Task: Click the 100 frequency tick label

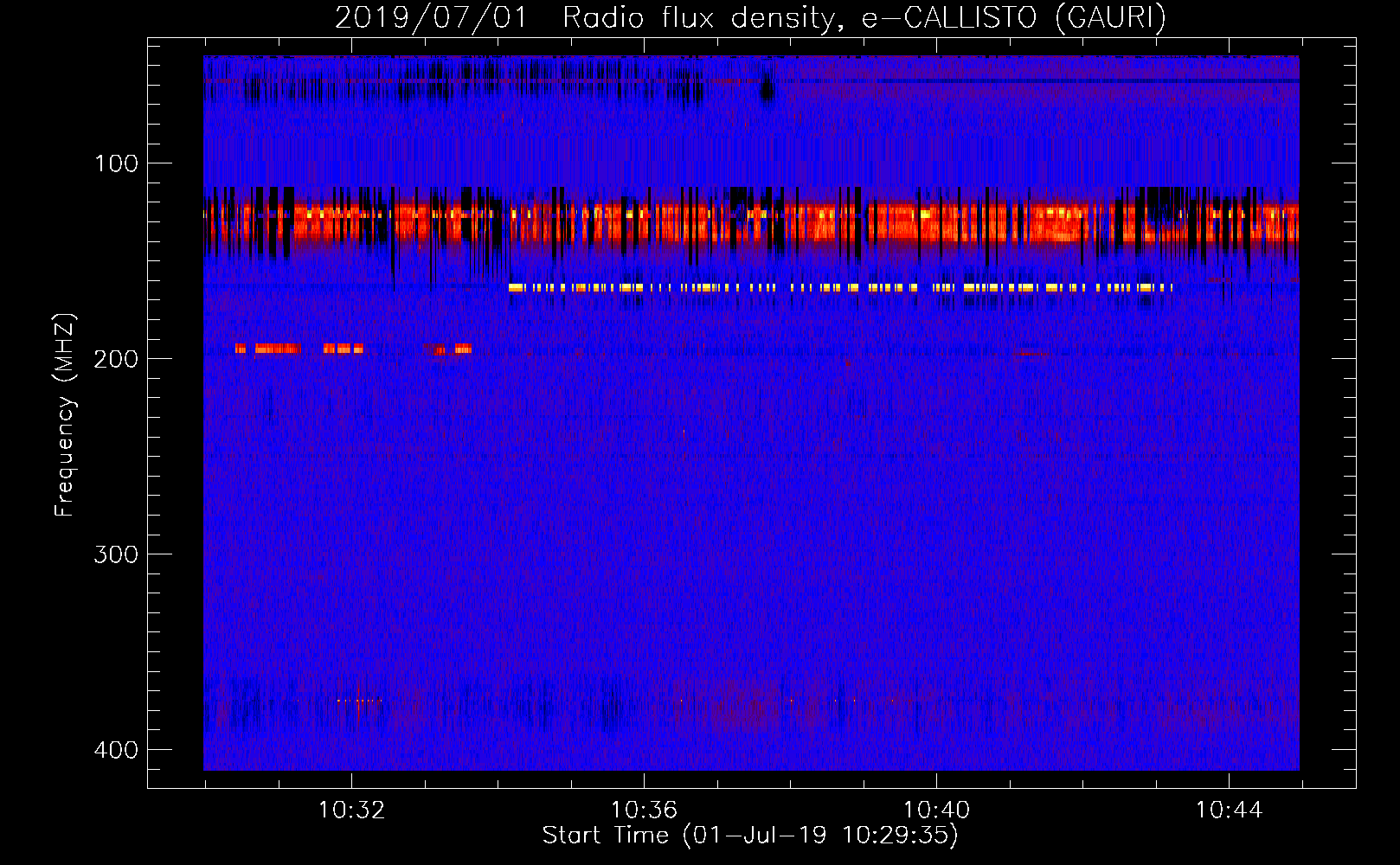Action: coord(116,163)
